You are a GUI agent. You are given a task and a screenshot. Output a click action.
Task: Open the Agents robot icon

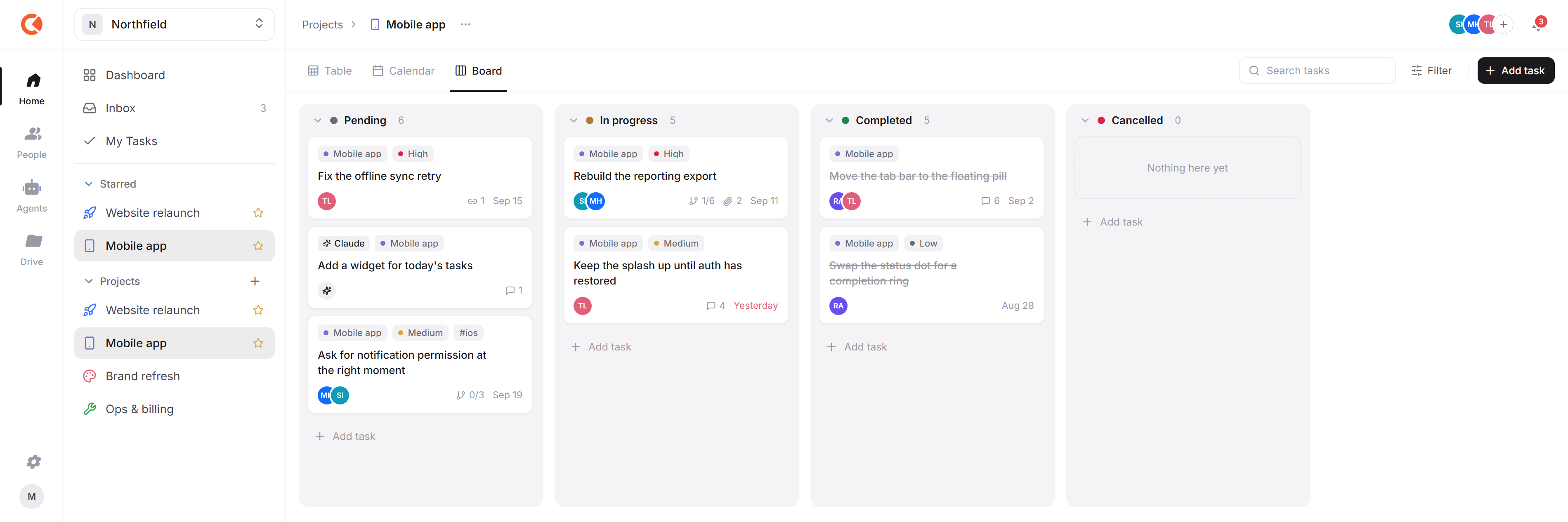tap(32, 188)
